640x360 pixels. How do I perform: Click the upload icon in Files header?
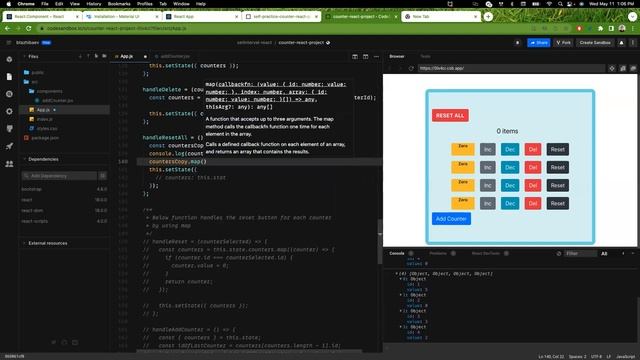(x=88, y=56)
